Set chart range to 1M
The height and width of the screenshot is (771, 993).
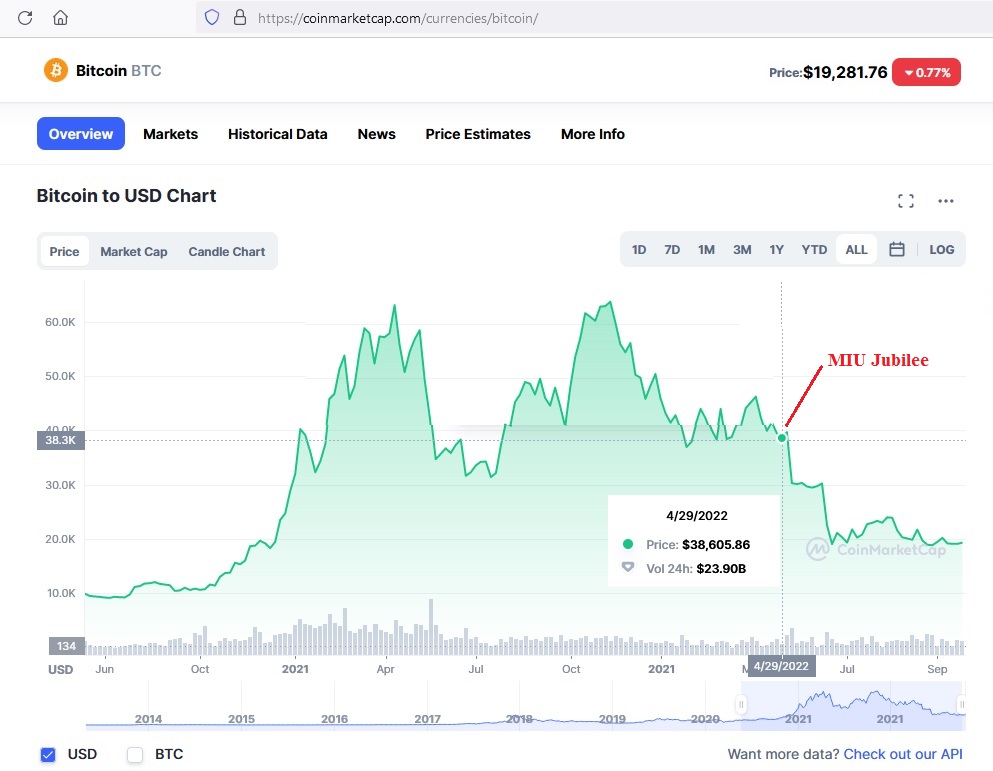click(706, 250)
